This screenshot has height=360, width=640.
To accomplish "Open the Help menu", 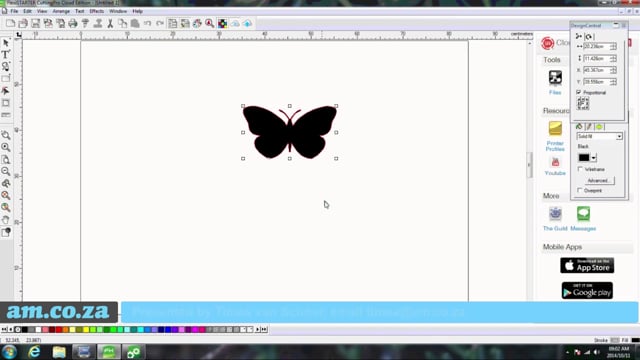I will (138, 11).
